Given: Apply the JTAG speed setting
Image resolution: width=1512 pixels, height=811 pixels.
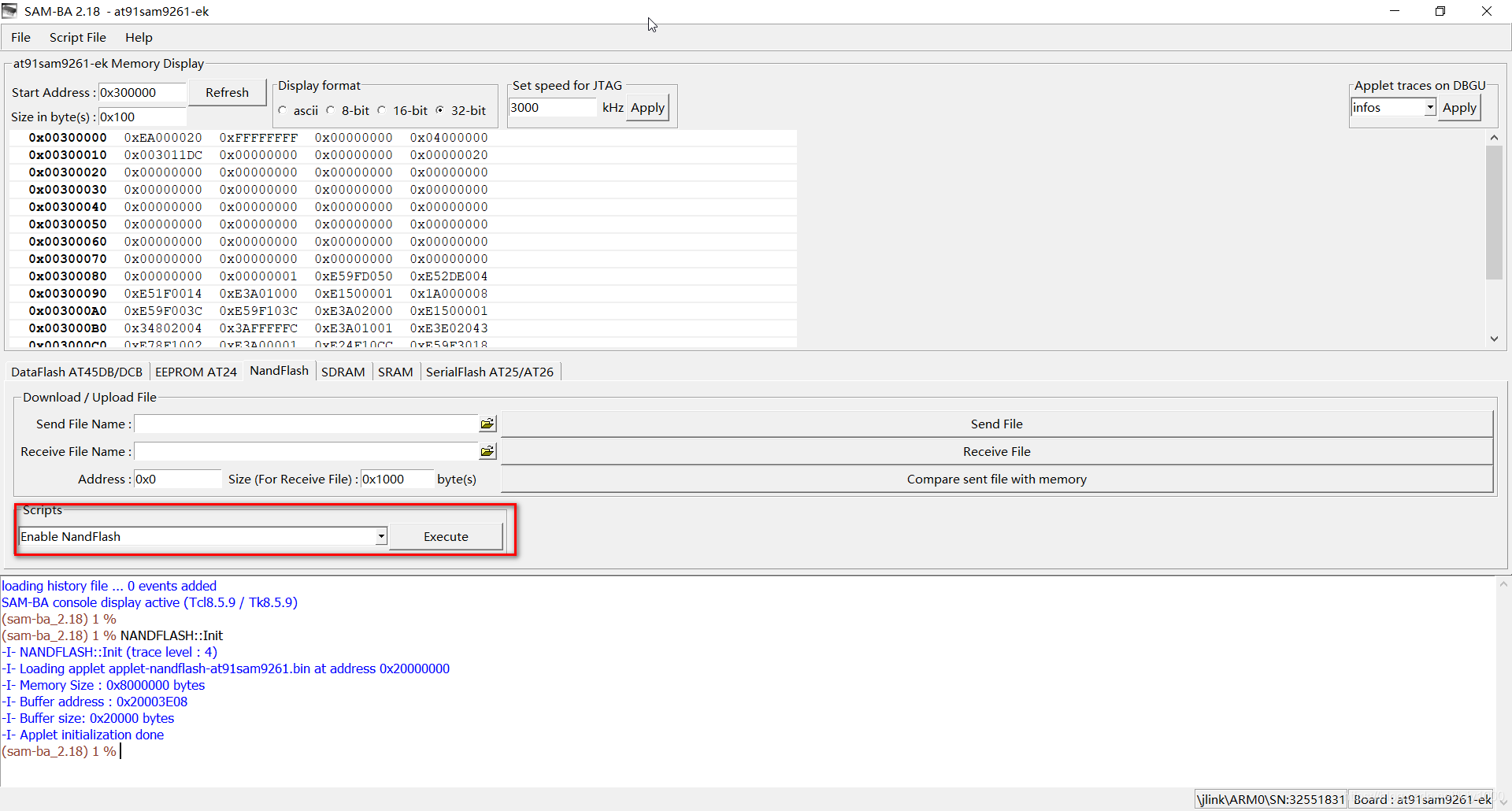Looking at the screenshot, I should [647, 108].
